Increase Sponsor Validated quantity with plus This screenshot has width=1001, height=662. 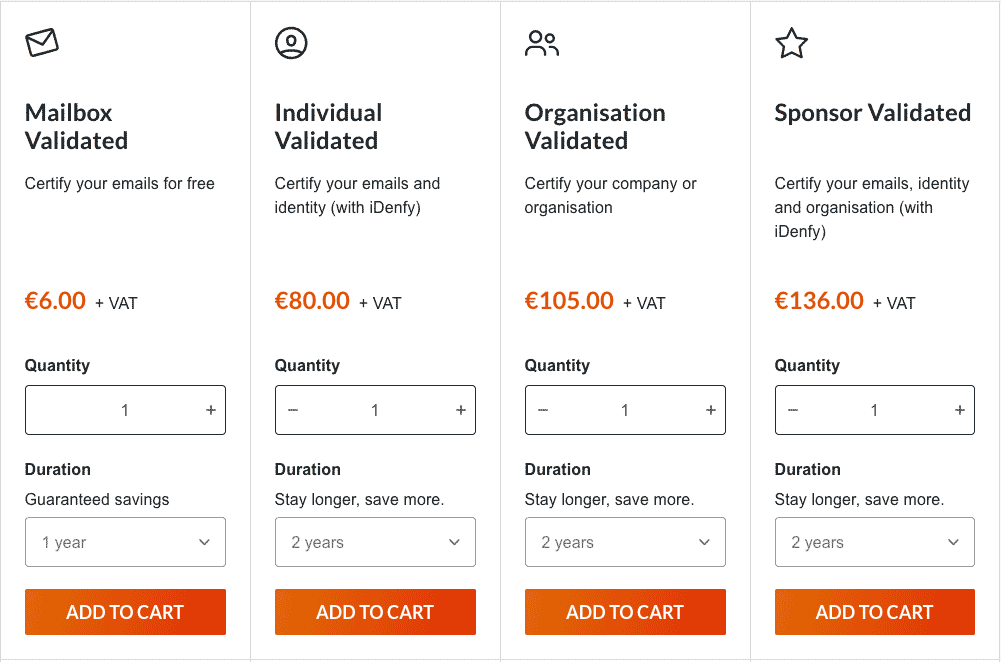960,410
